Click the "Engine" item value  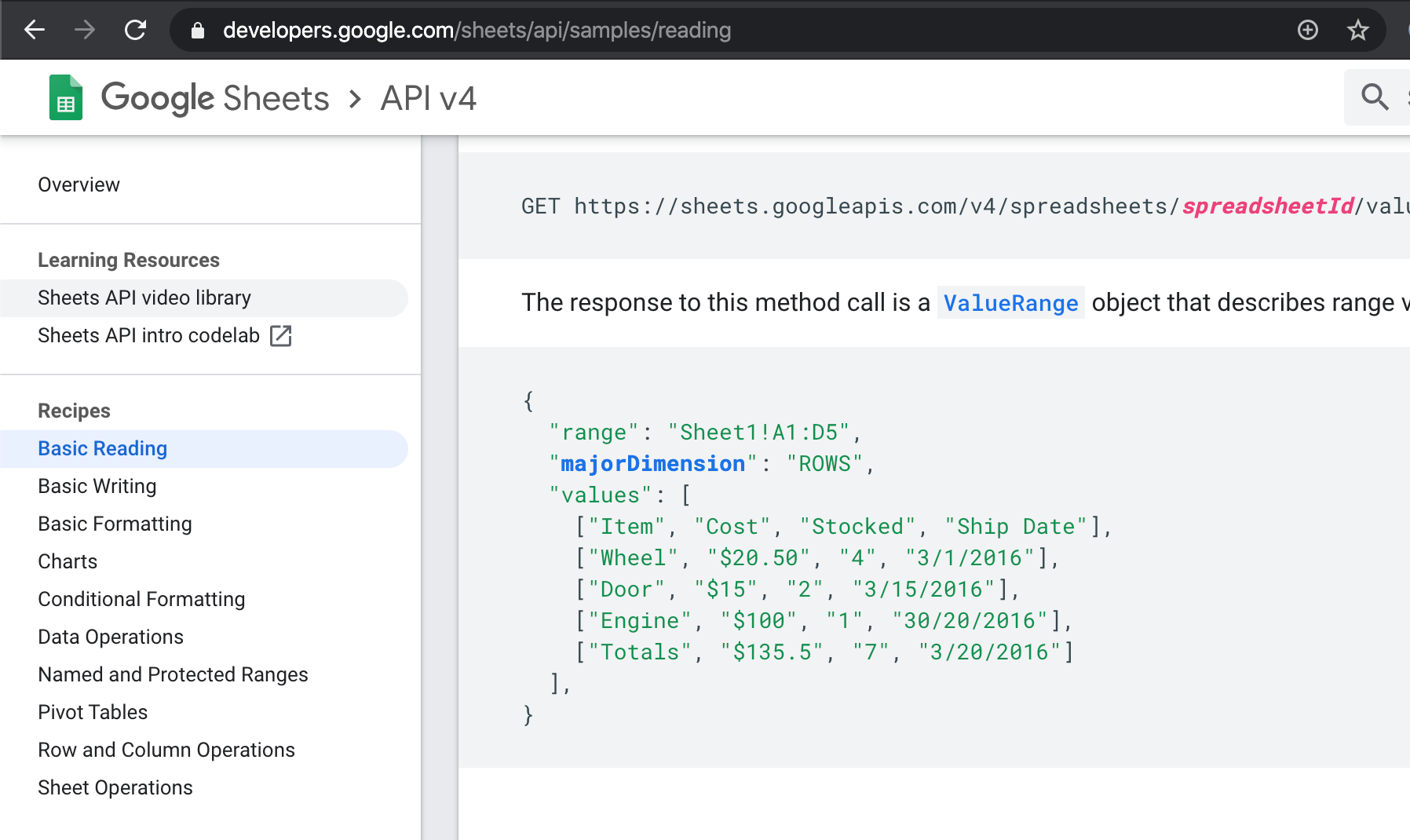pyautogui.click(x=641, y=620)
